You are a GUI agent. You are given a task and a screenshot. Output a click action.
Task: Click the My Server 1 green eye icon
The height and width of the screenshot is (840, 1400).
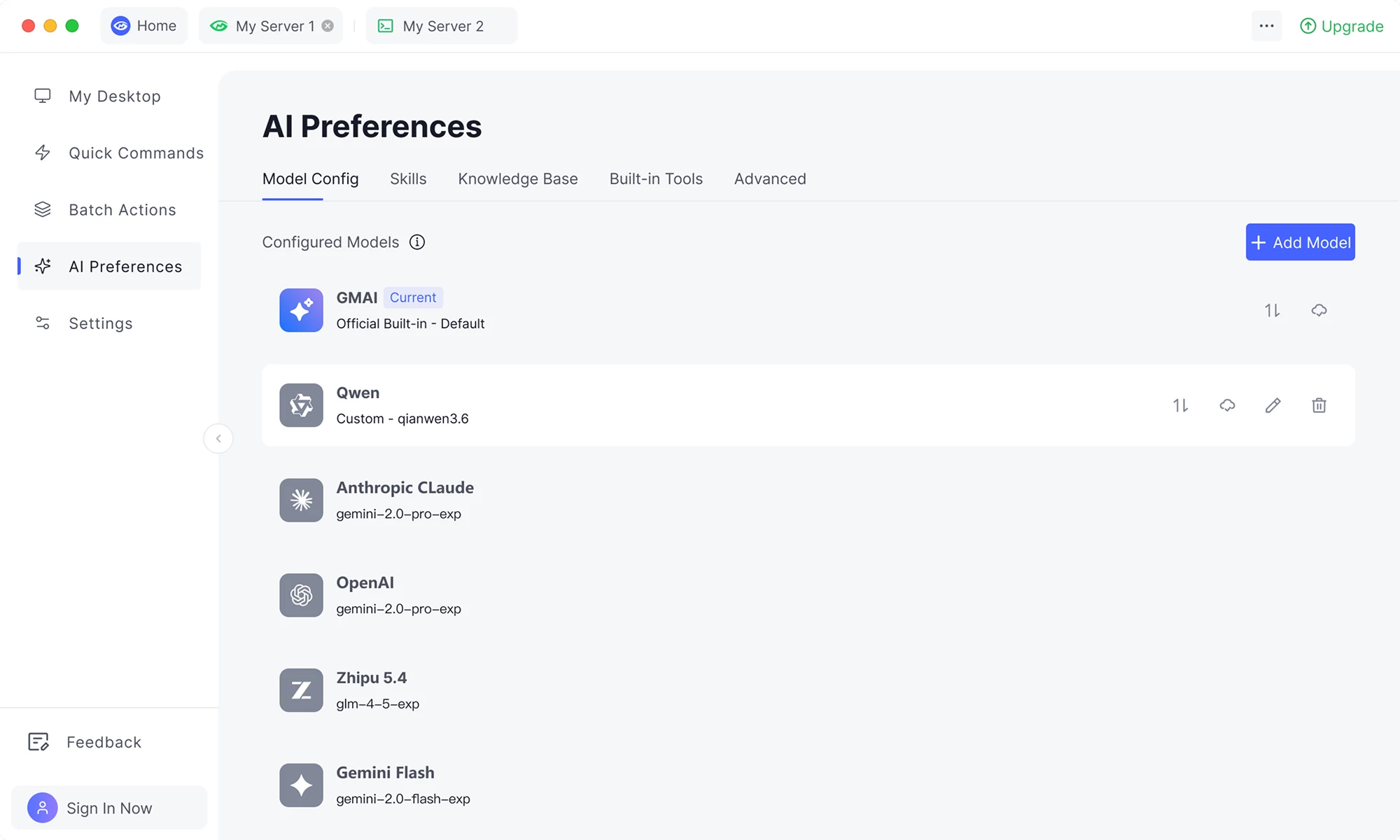point(219,26)
